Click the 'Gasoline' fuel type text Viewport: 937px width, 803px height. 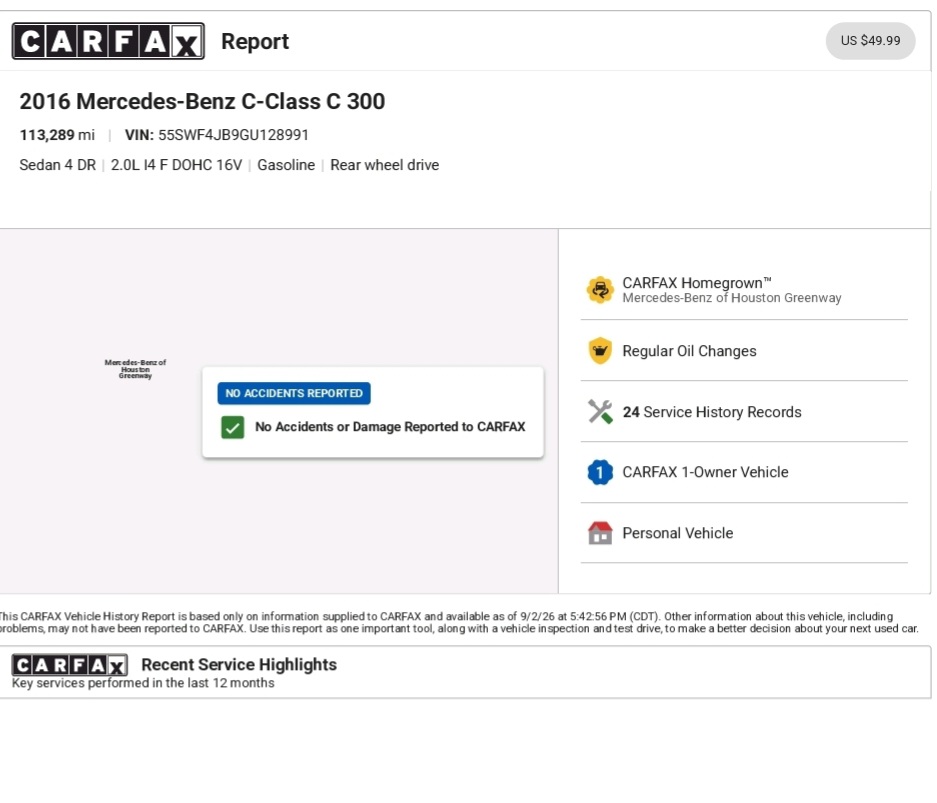click(x=286, y=165)
